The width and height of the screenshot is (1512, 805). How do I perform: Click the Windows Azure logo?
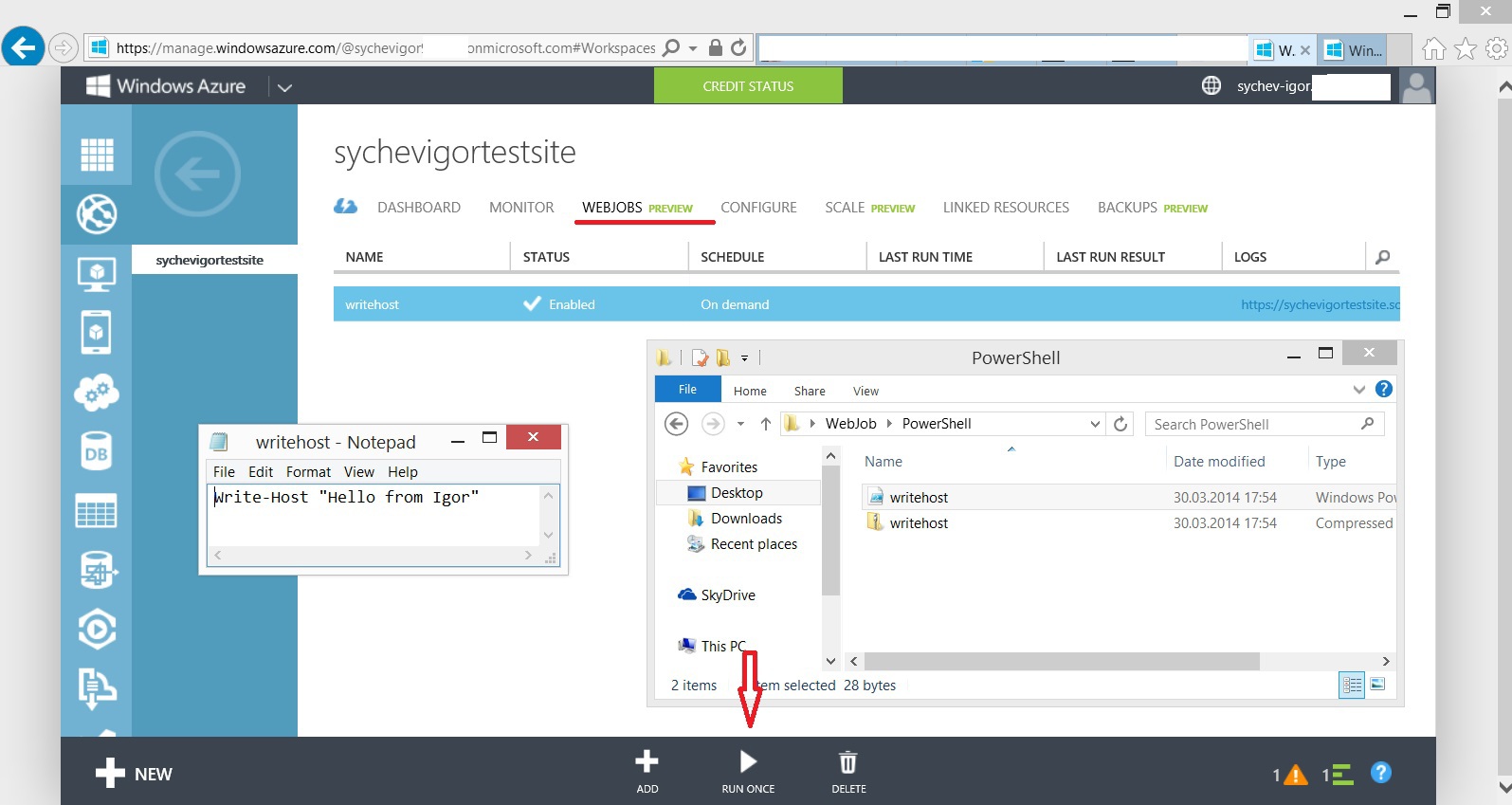pyautogui.click(x=166, y=86)
